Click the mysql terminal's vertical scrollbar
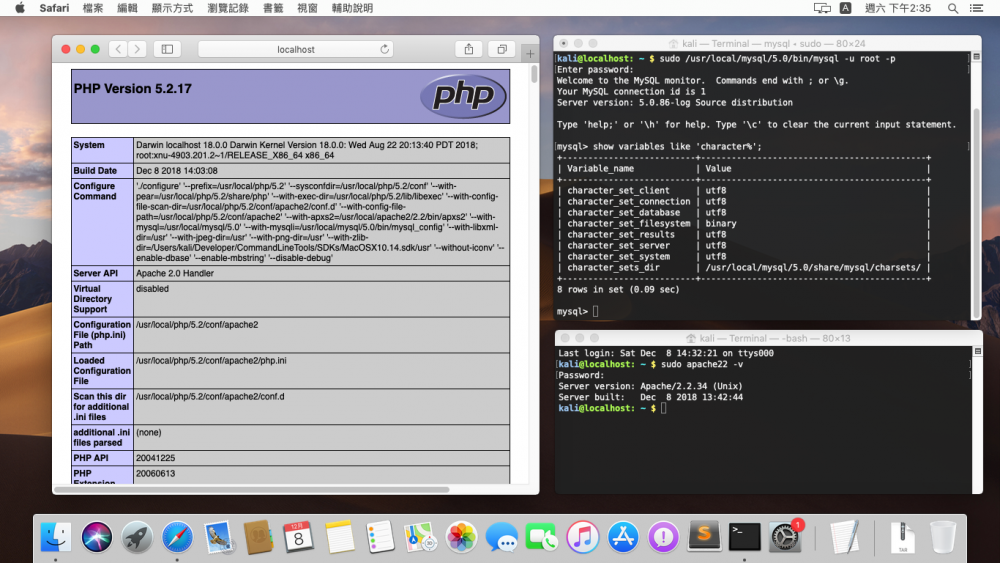 coord(976,214)
